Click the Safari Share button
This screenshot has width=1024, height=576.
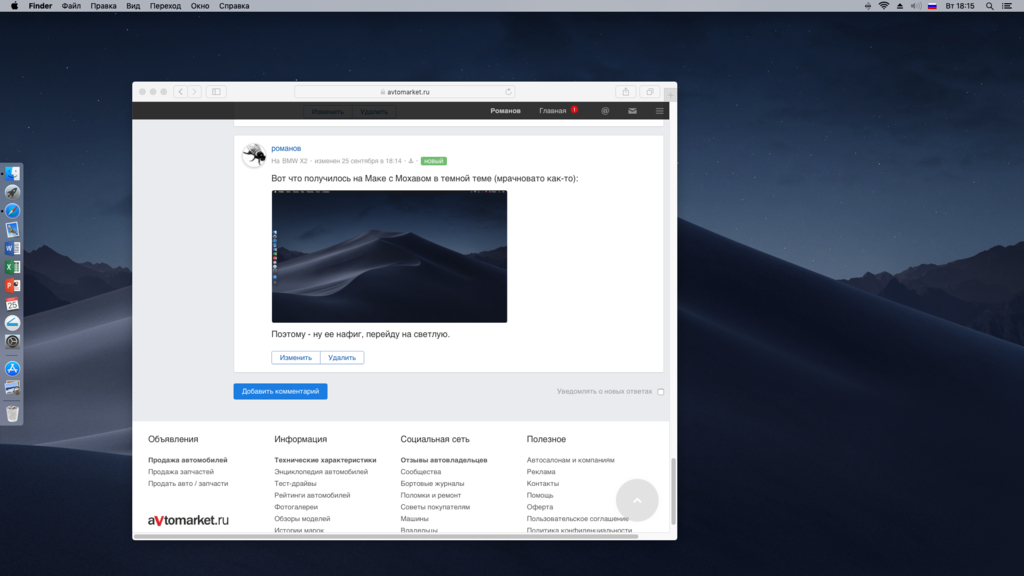tap(626, 92)
